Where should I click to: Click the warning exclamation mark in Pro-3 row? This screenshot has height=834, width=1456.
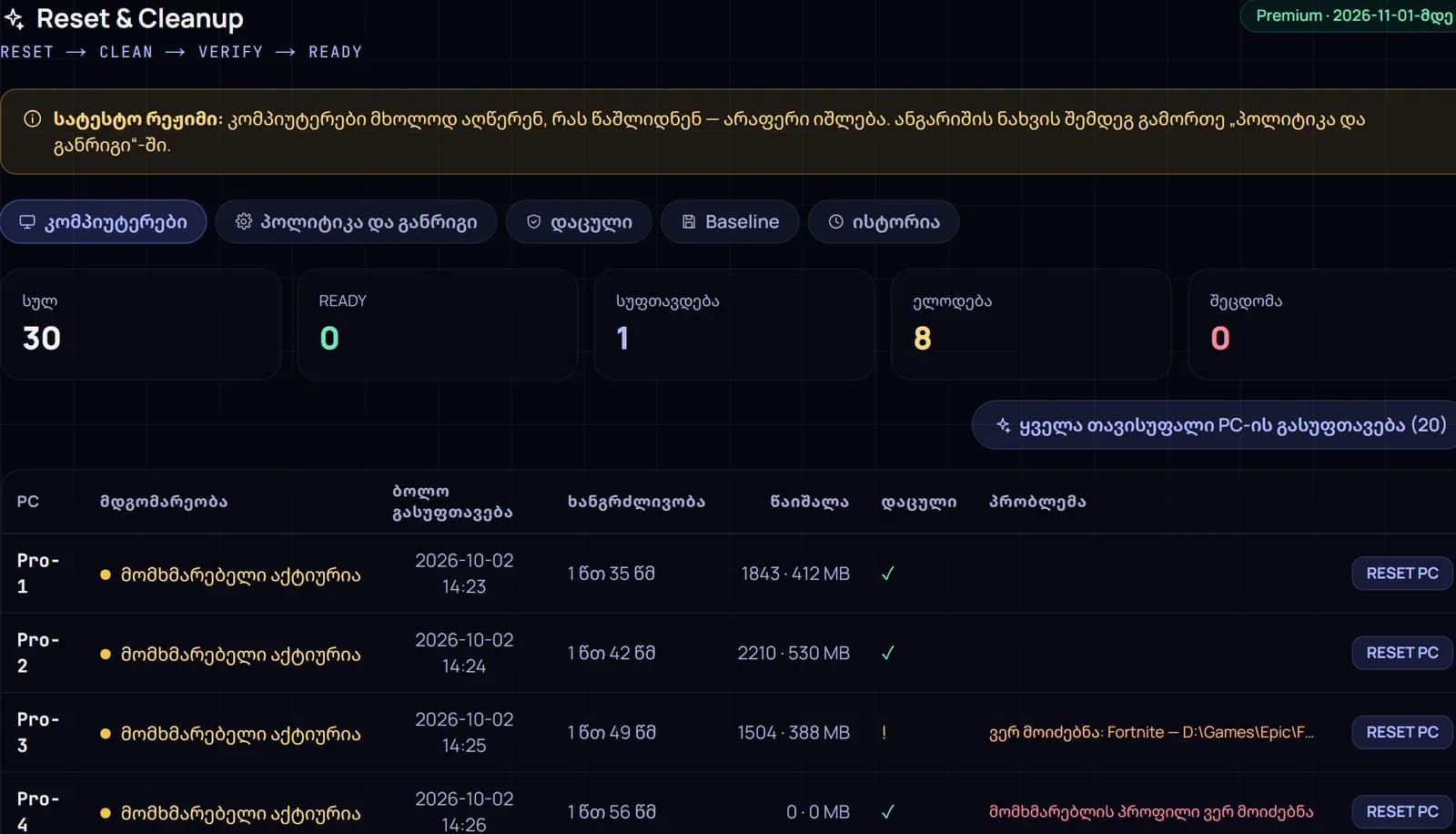click(x=884, y=732)
